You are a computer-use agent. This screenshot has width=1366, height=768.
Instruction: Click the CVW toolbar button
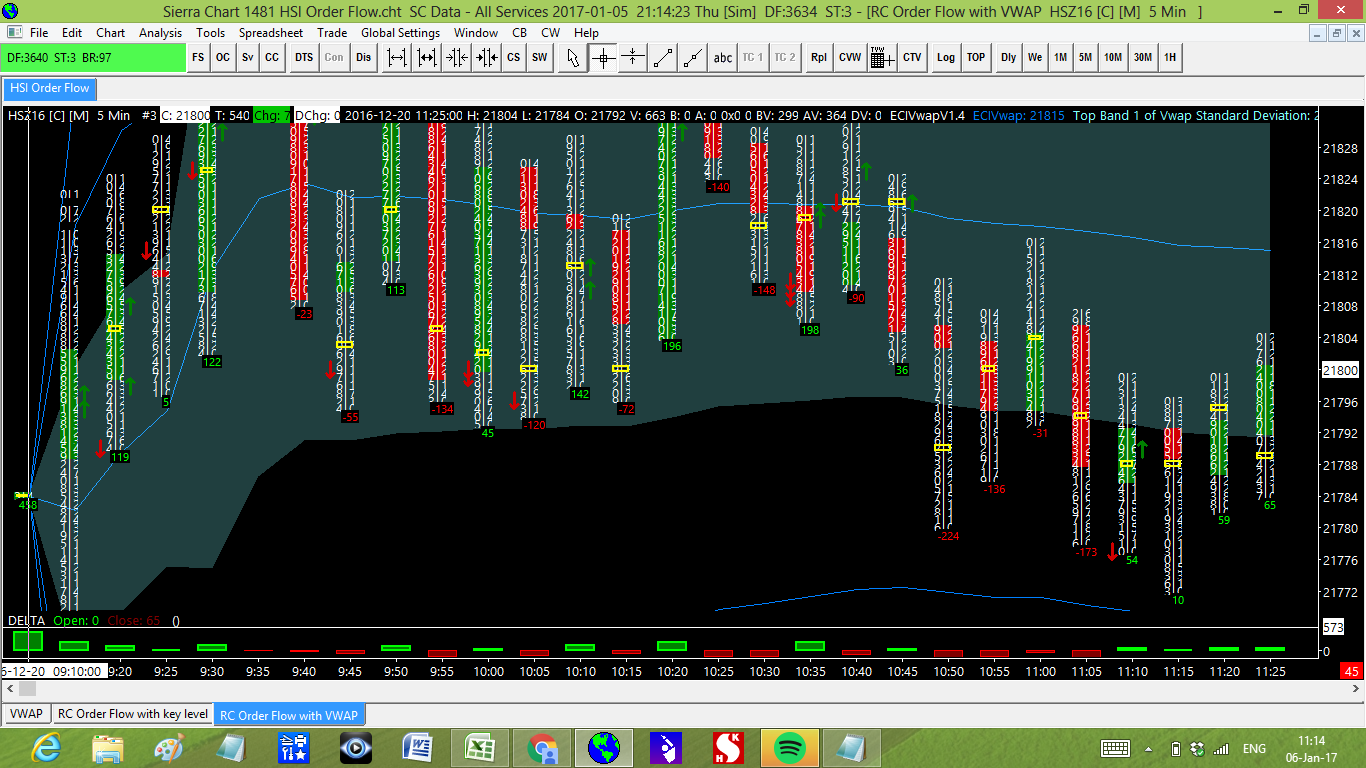tap(850, 58)
